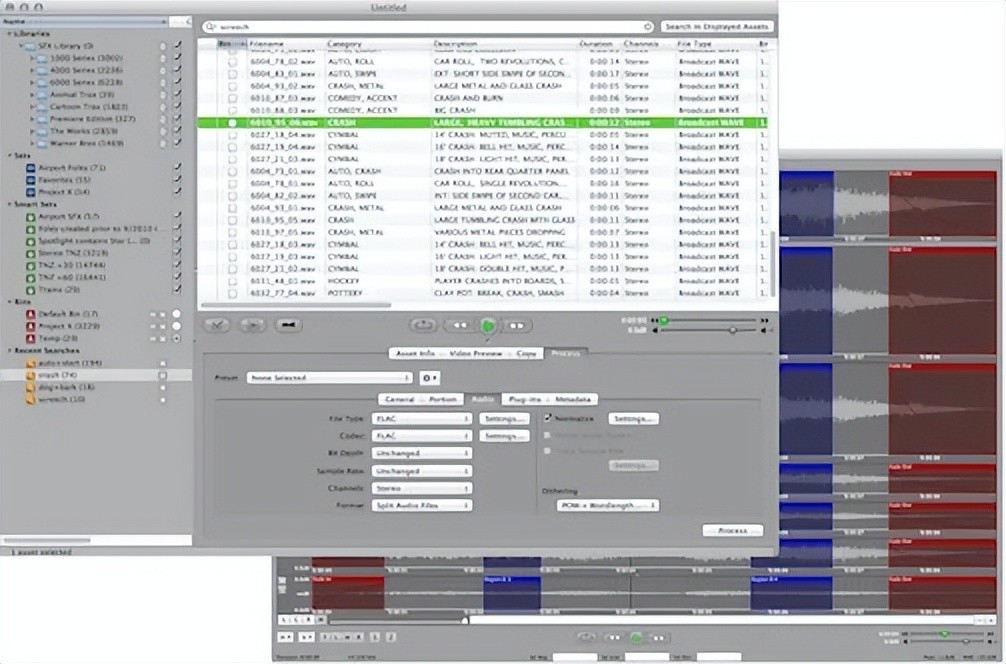The image size is (1006, 664).
Task: Click the smash recent search folder icon
Action: 30,375
